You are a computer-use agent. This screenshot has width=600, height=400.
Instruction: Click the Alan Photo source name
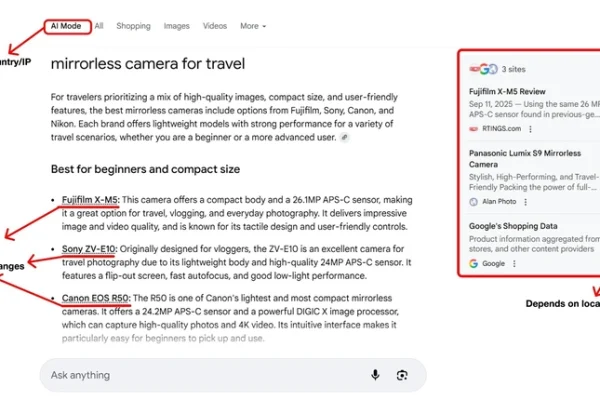499,202
